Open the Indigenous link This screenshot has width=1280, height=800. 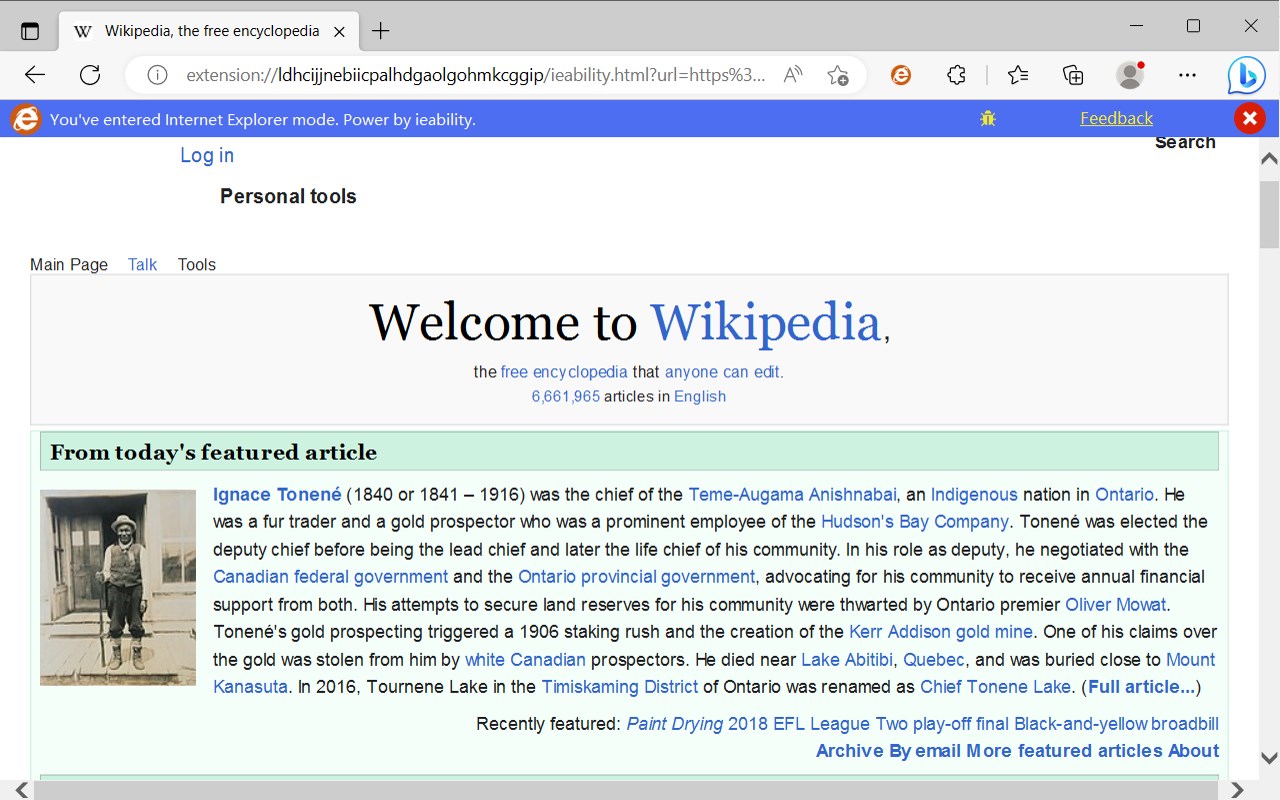point(974,494)
